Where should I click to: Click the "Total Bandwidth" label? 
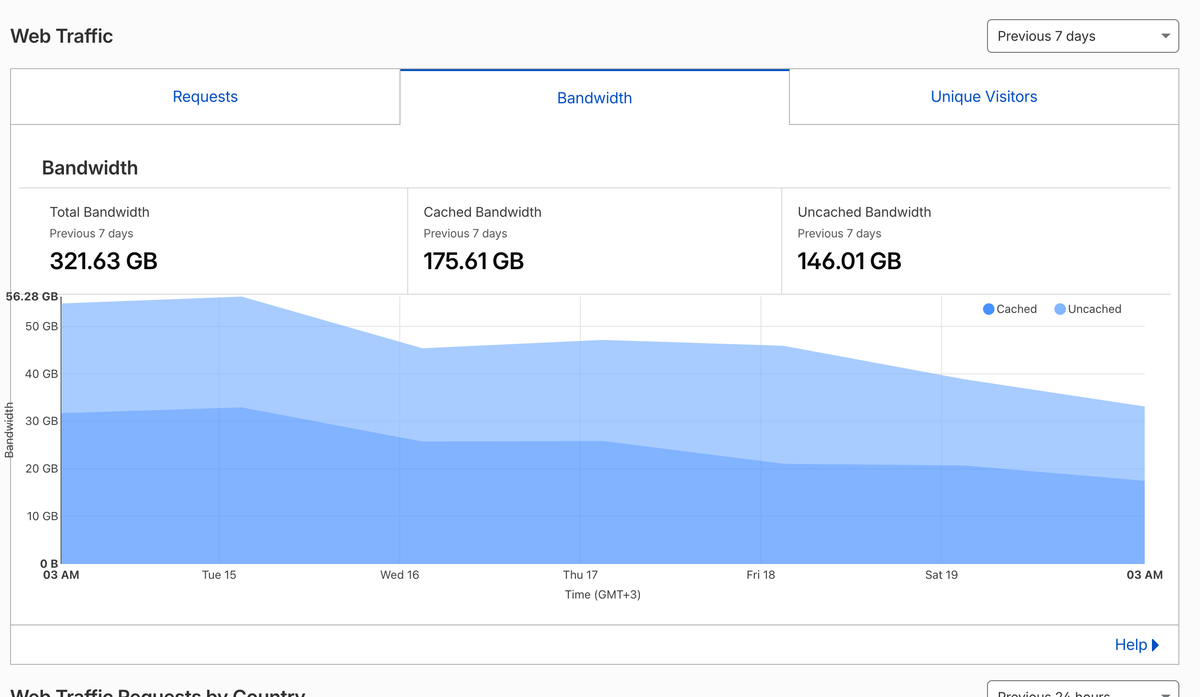[100, 212]
